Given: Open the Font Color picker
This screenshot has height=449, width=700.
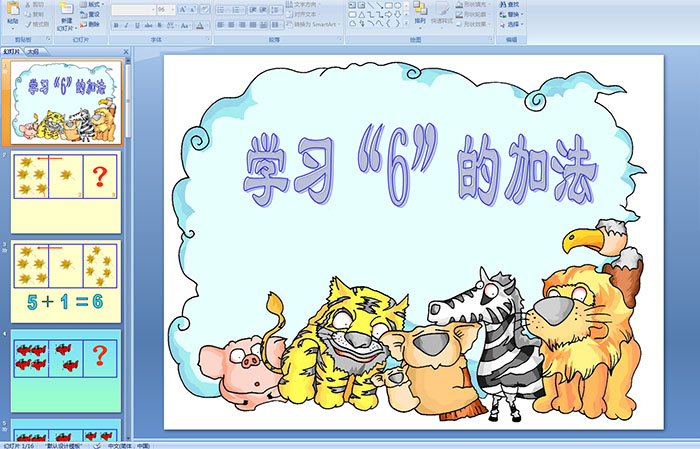Looking at the screenshot, I should (201, 25).
